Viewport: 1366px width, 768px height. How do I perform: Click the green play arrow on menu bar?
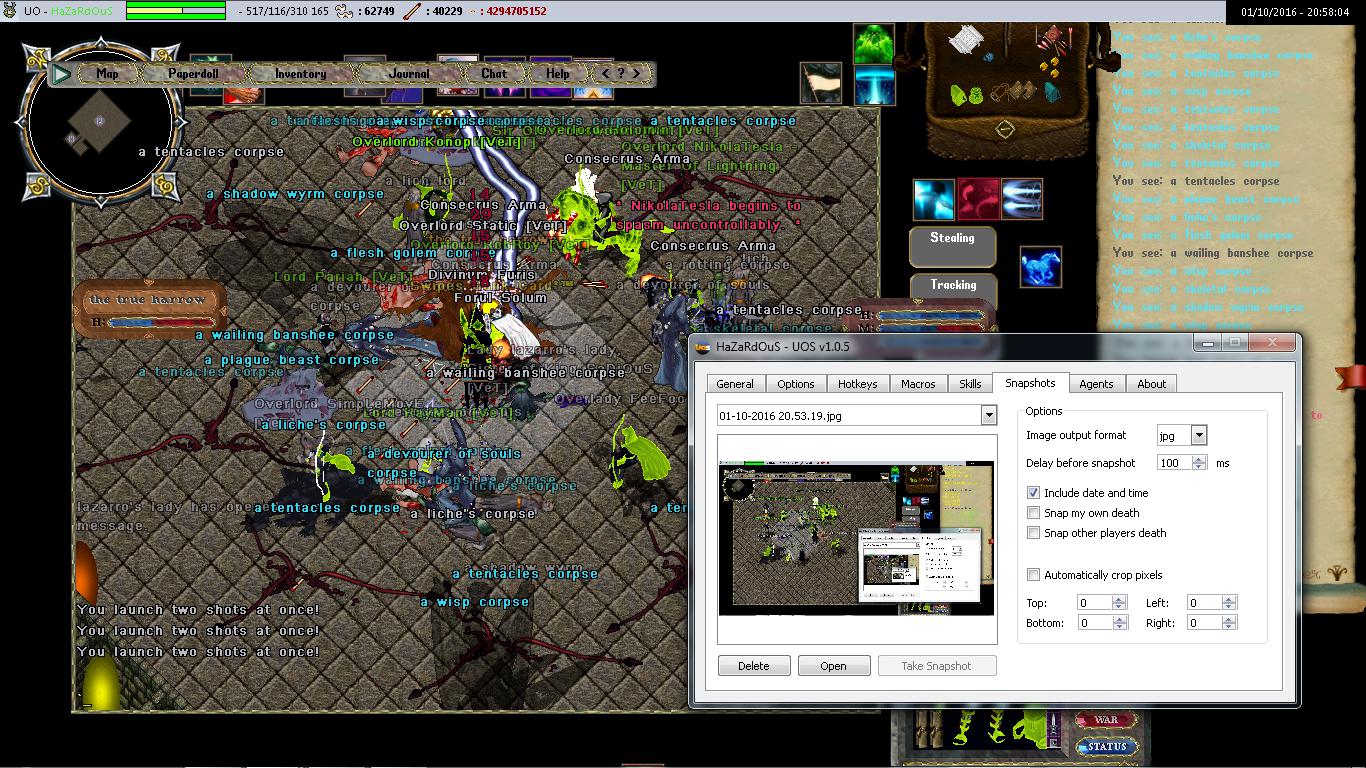[x=62, y=73]
